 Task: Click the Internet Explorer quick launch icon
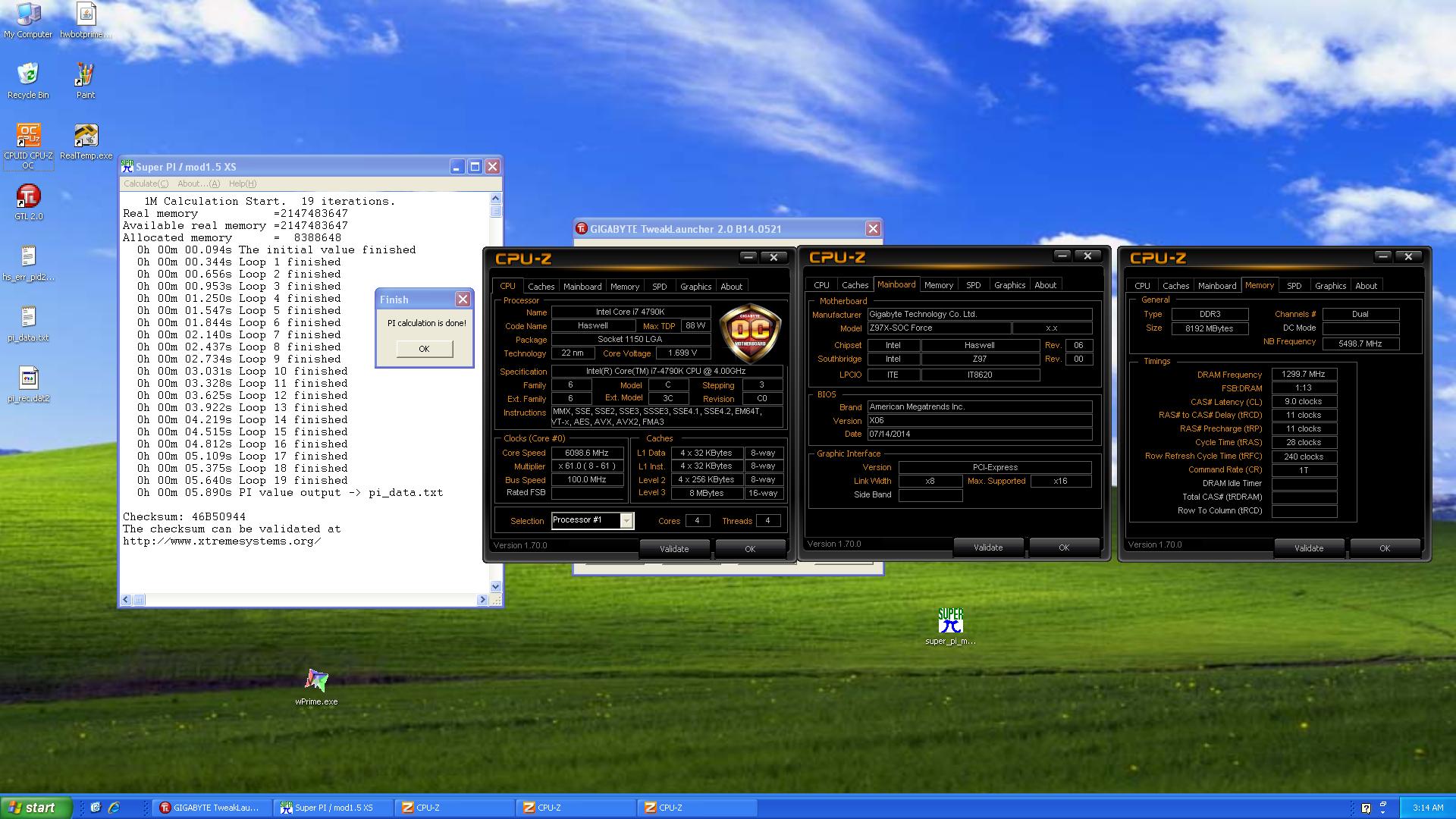point(115,808)
